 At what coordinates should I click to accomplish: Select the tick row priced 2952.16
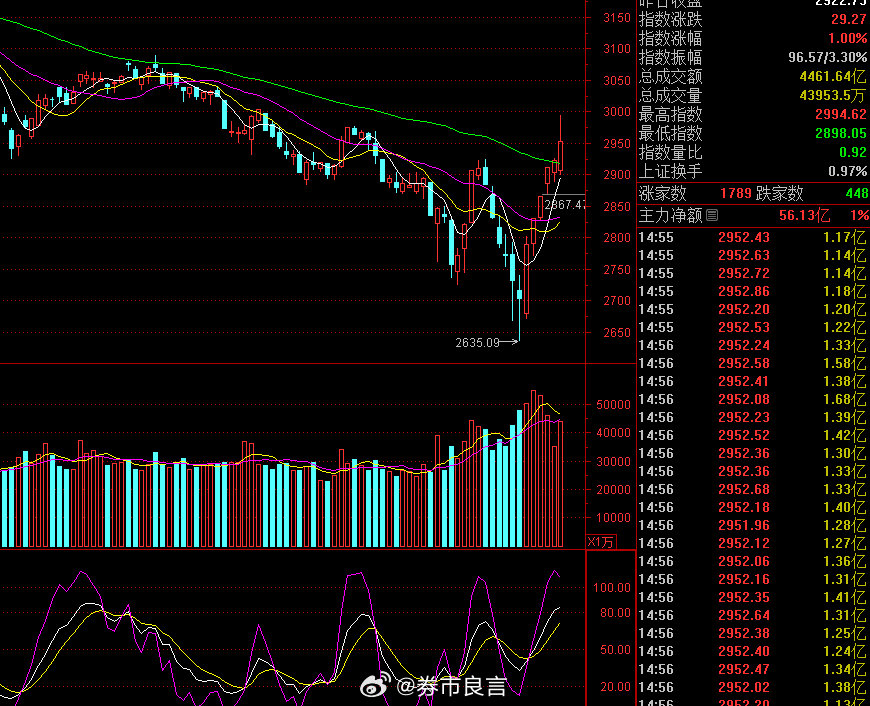pyautogui.click(x=753, y=579)
